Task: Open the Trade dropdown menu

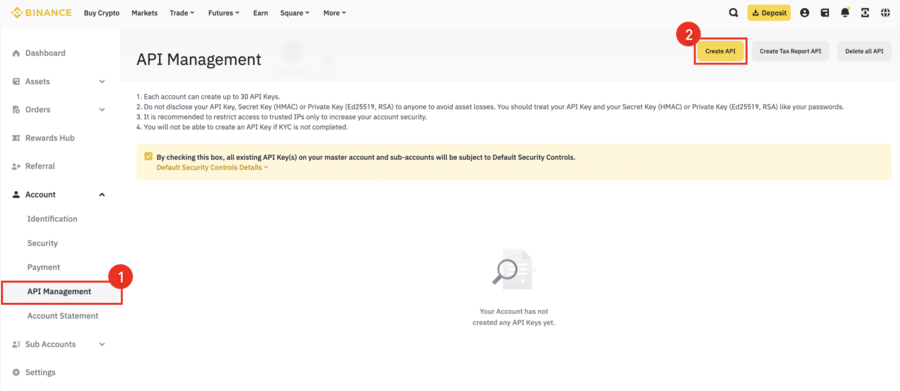Action: click(182, 13)
